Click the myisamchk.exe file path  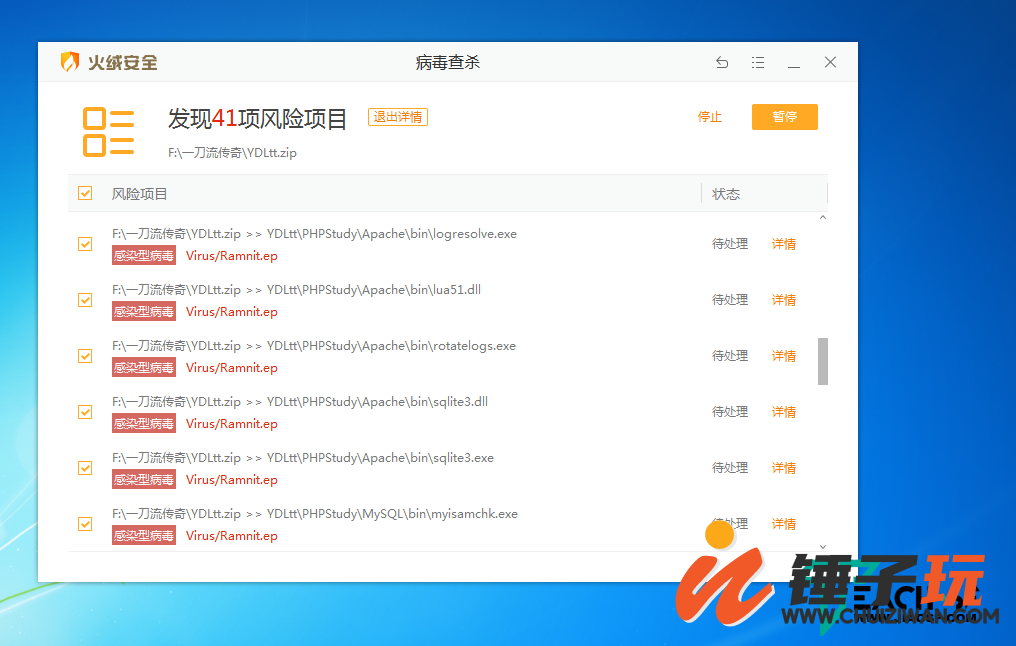pos(315,514)
